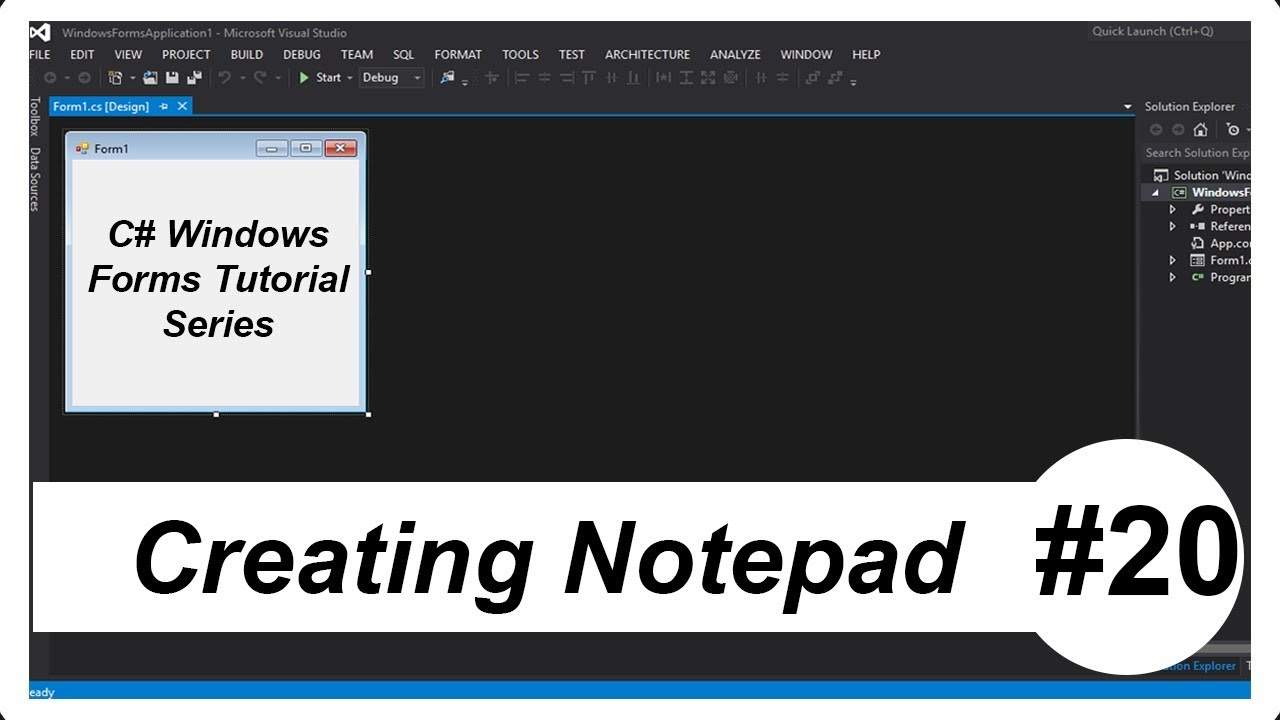The height and width of the screenshot is (720, 1280).
Task: Open the Toolbox side panel tab
Action: point(34,117)
